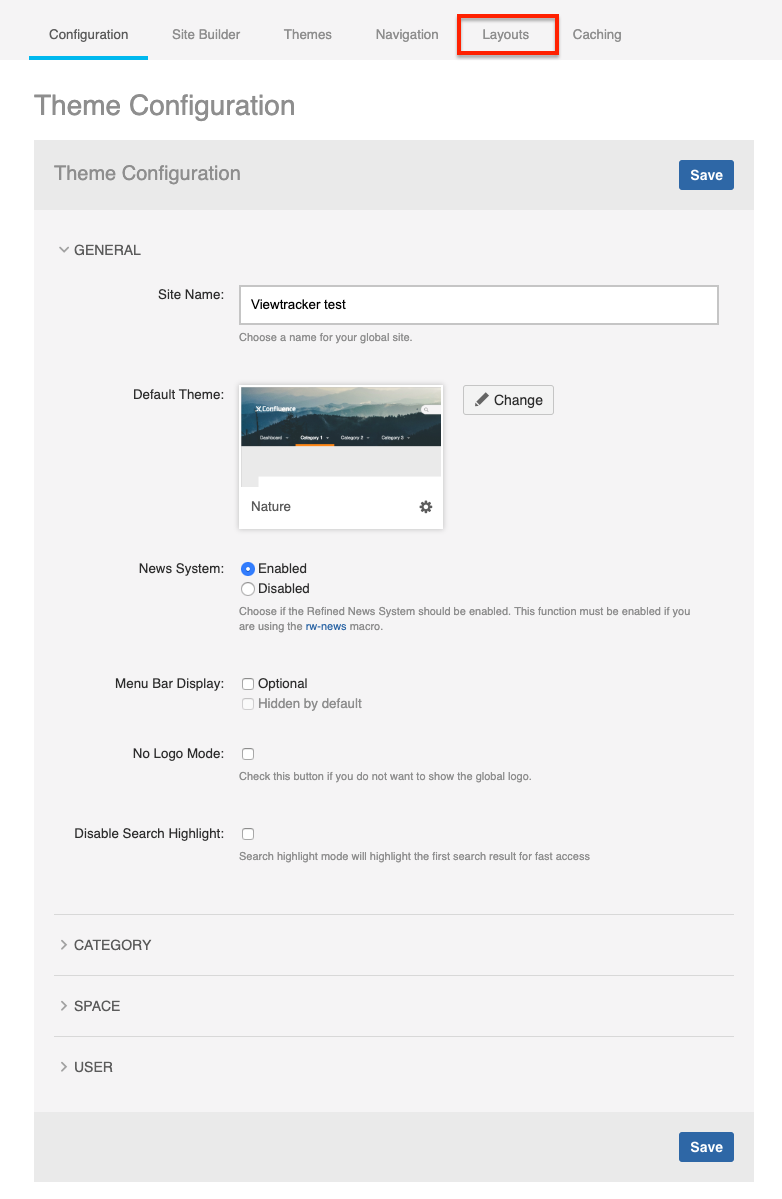The image size is (782, 1199).
Task: Collapse the GENERAL section
Action: [x=100, y=250]
